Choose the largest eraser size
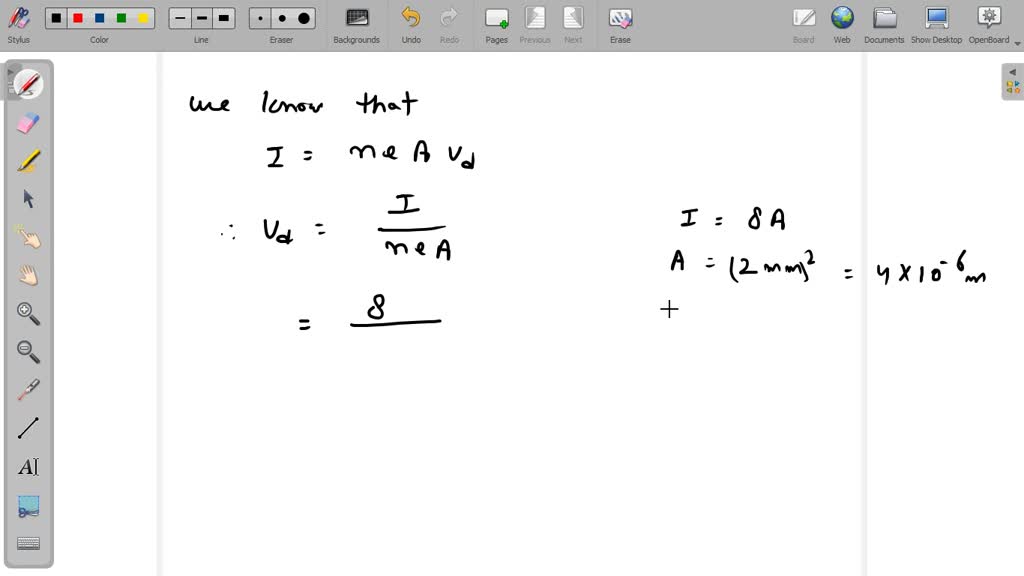 point(303,17)
